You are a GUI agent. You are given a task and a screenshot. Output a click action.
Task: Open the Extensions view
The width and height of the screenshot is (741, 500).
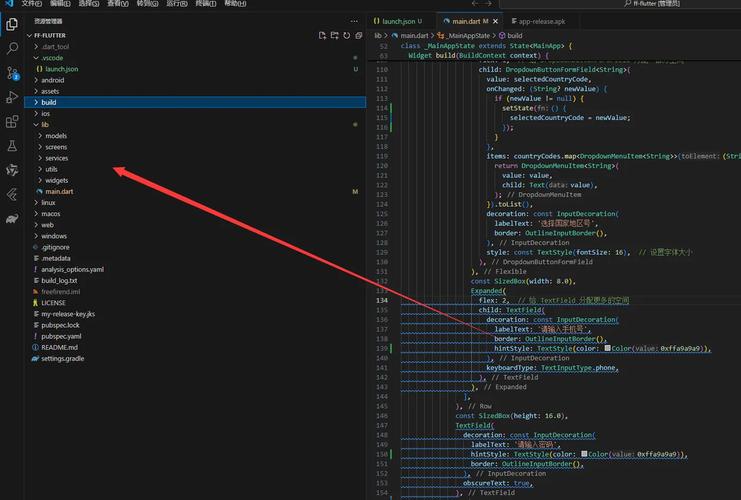click(12, 122)
